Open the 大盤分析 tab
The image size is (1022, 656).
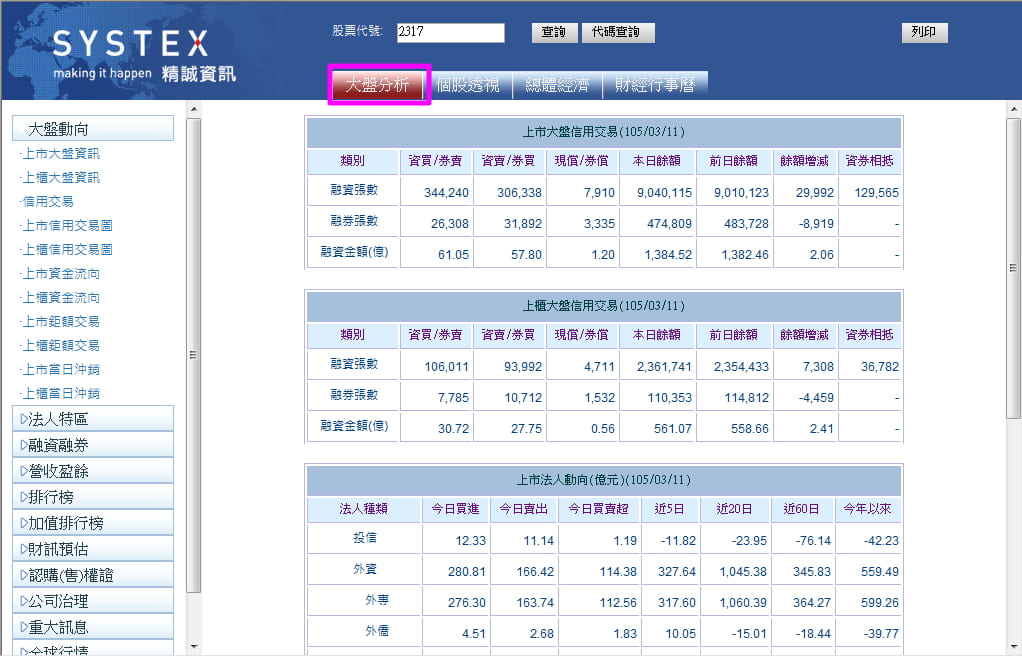pos(378,85)
